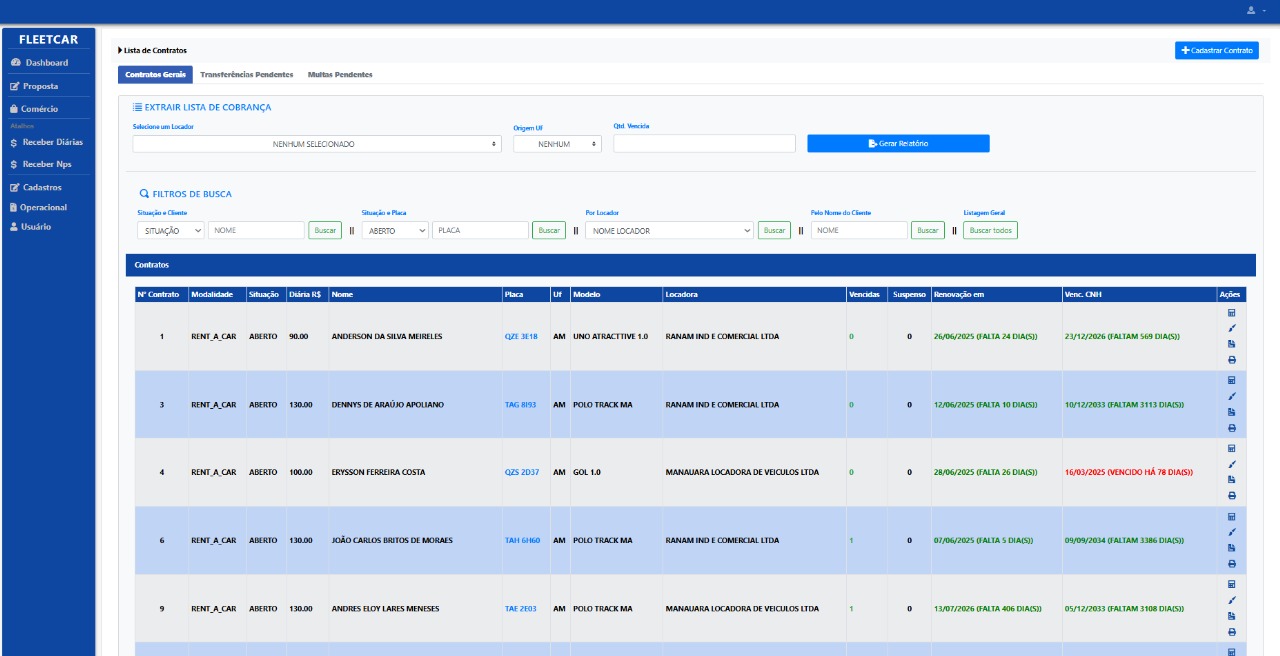The image size is (1280, 656).
Task: Switch to Transferências Pendentes tab
Action: click(247, 75)
